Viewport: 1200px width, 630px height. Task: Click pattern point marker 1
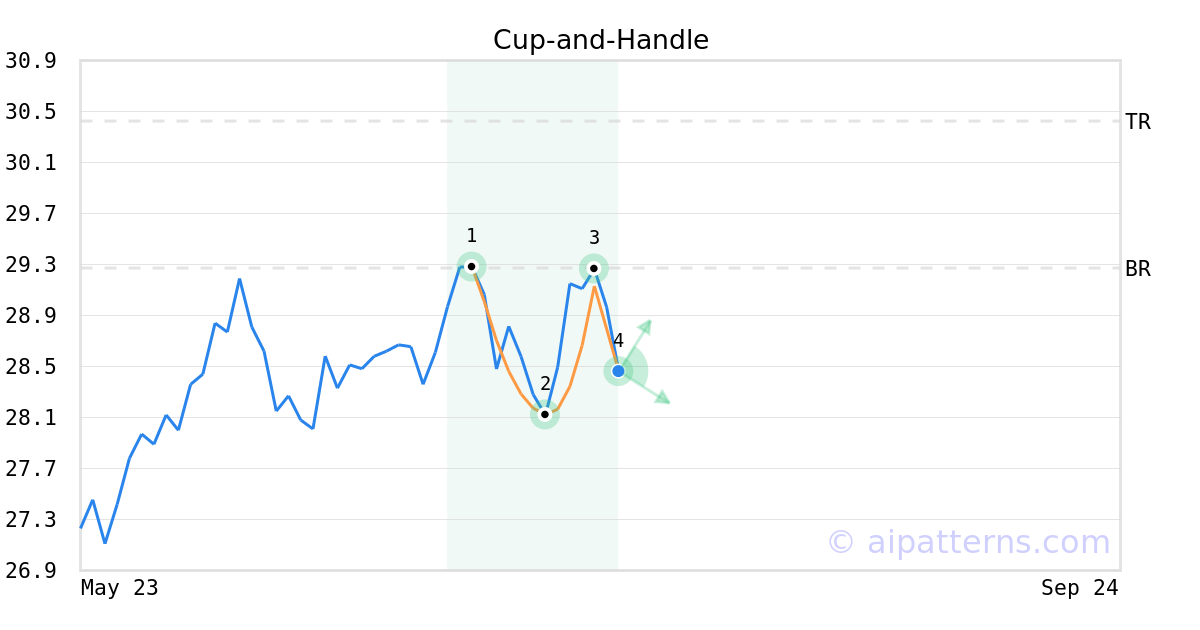coord(471,266)
